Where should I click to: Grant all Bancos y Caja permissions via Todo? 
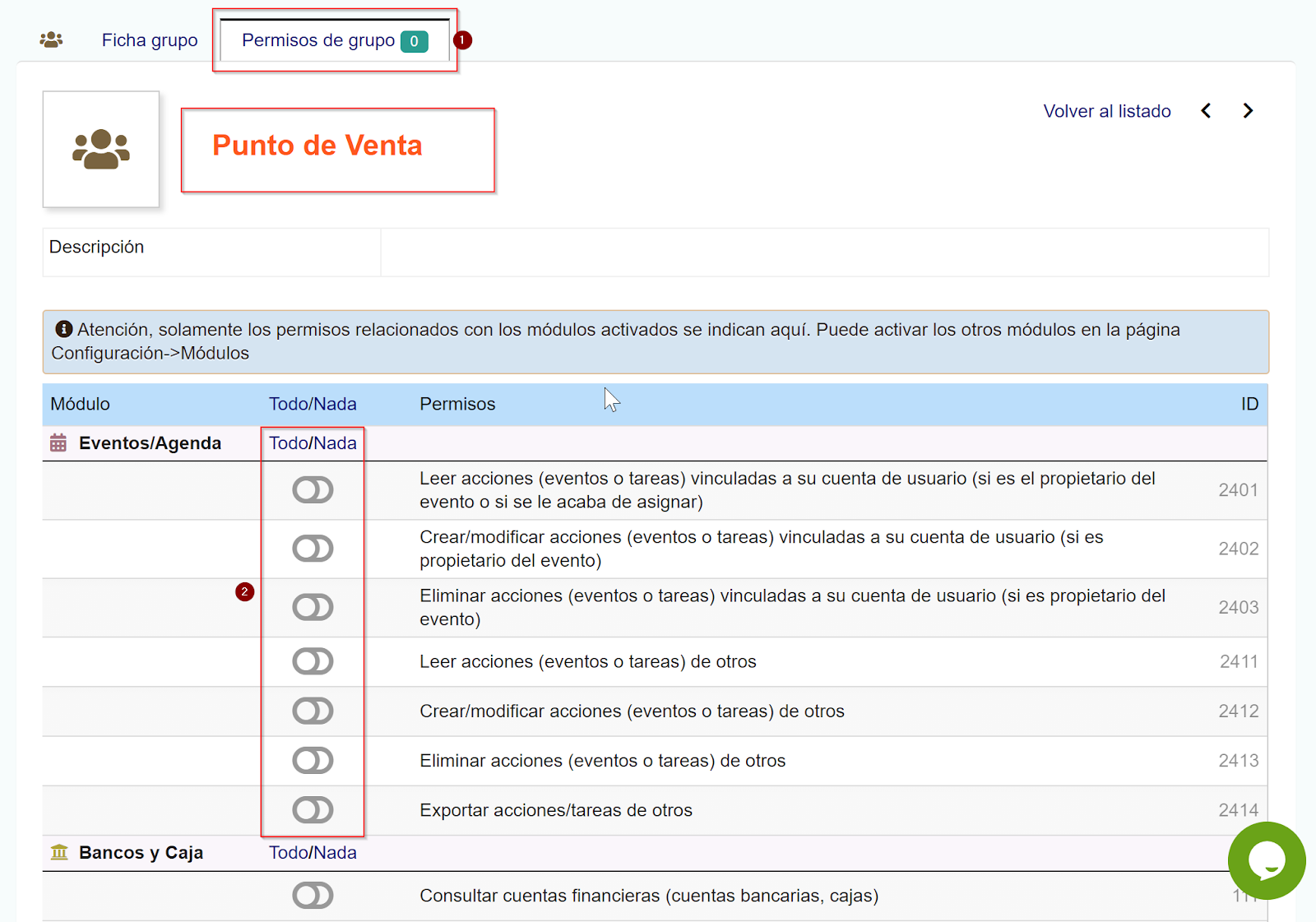[x=287, y=853]
